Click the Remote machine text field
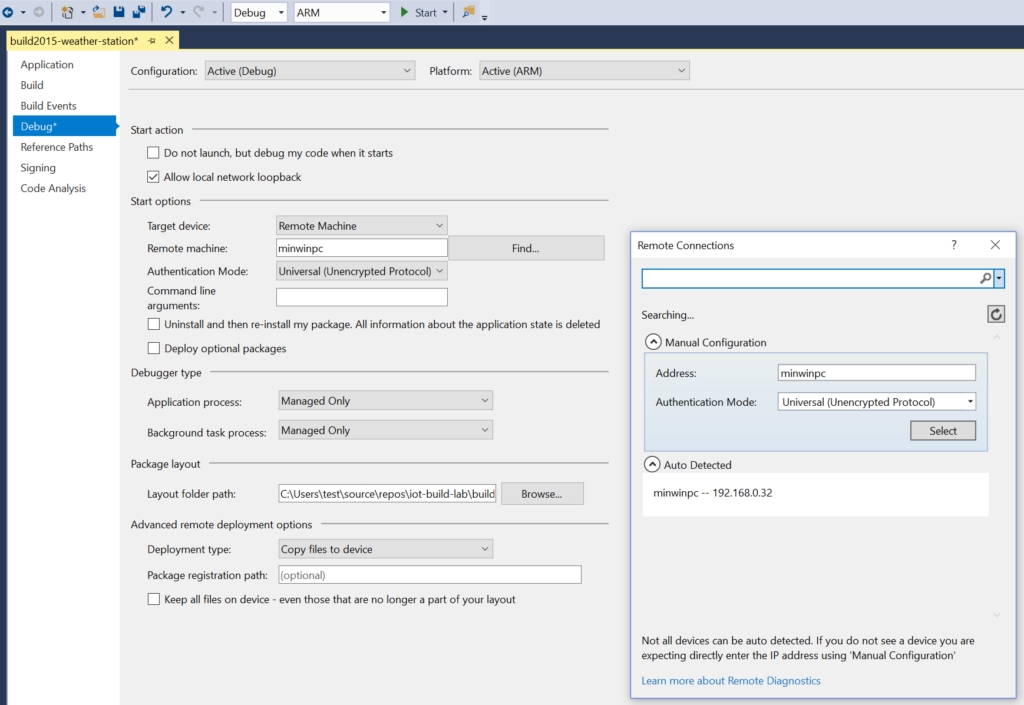1024x705 pixels. (362, 248)
